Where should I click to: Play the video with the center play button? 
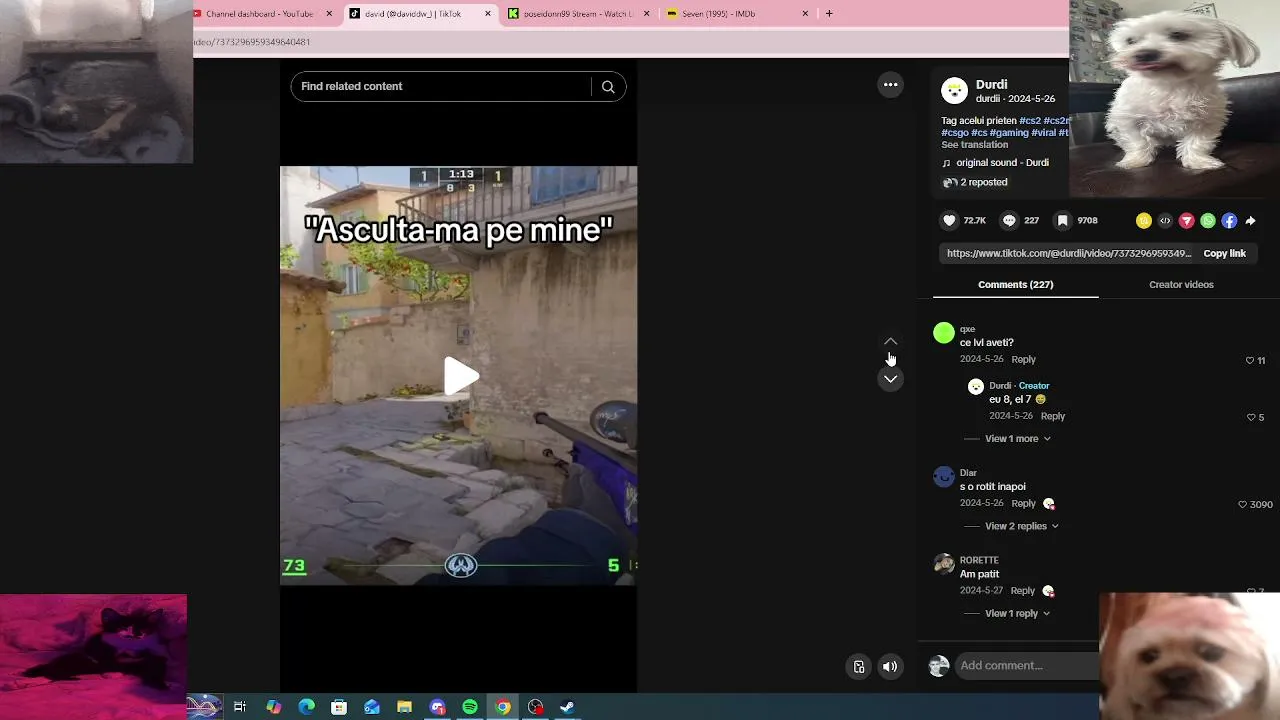(x=460, y=376)
